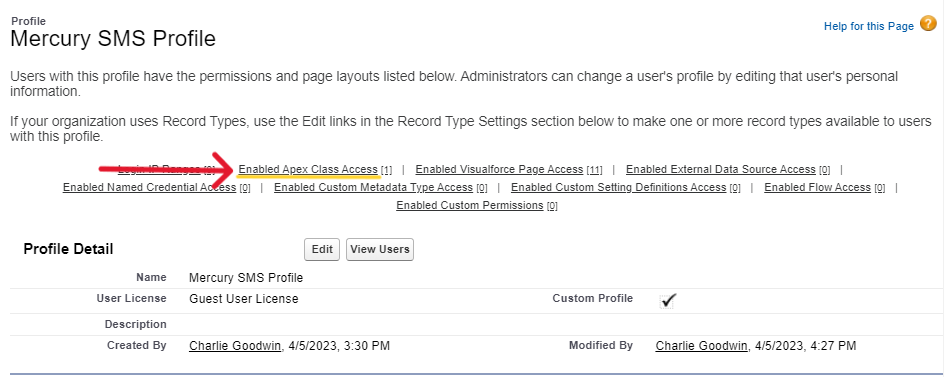Click the User License field label
The height and width of the screenshot is (377, 944).
point(131,298)
